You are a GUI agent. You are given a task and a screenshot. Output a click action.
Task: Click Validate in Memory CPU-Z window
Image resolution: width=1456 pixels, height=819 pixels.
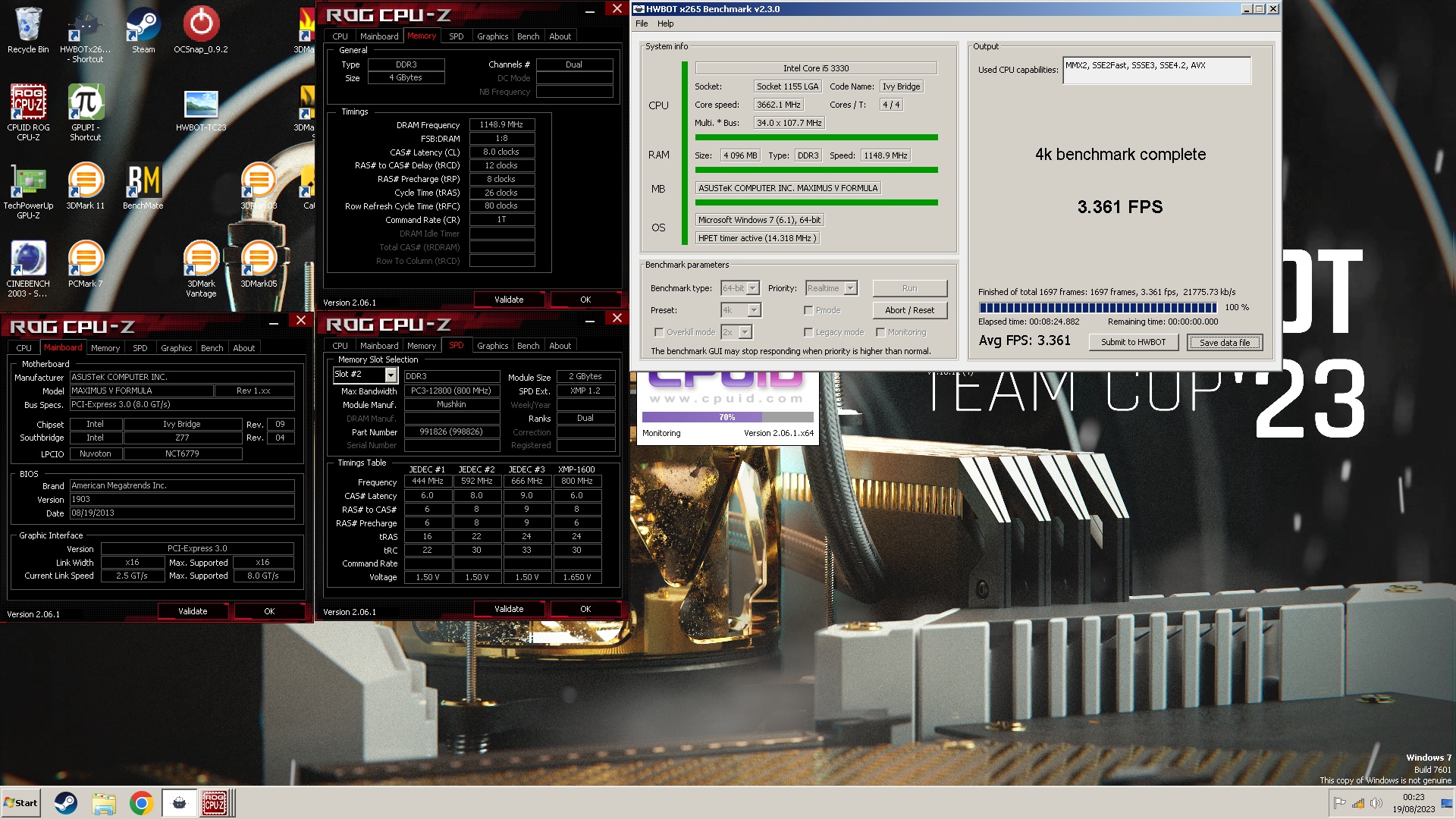(509, 300)
